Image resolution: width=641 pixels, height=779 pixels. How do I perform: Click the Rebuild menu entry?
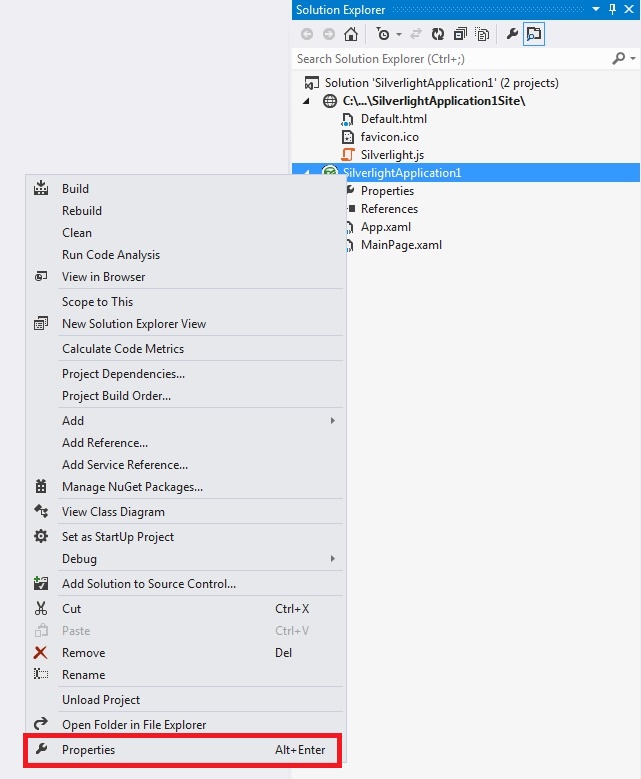tap(82, 211)
